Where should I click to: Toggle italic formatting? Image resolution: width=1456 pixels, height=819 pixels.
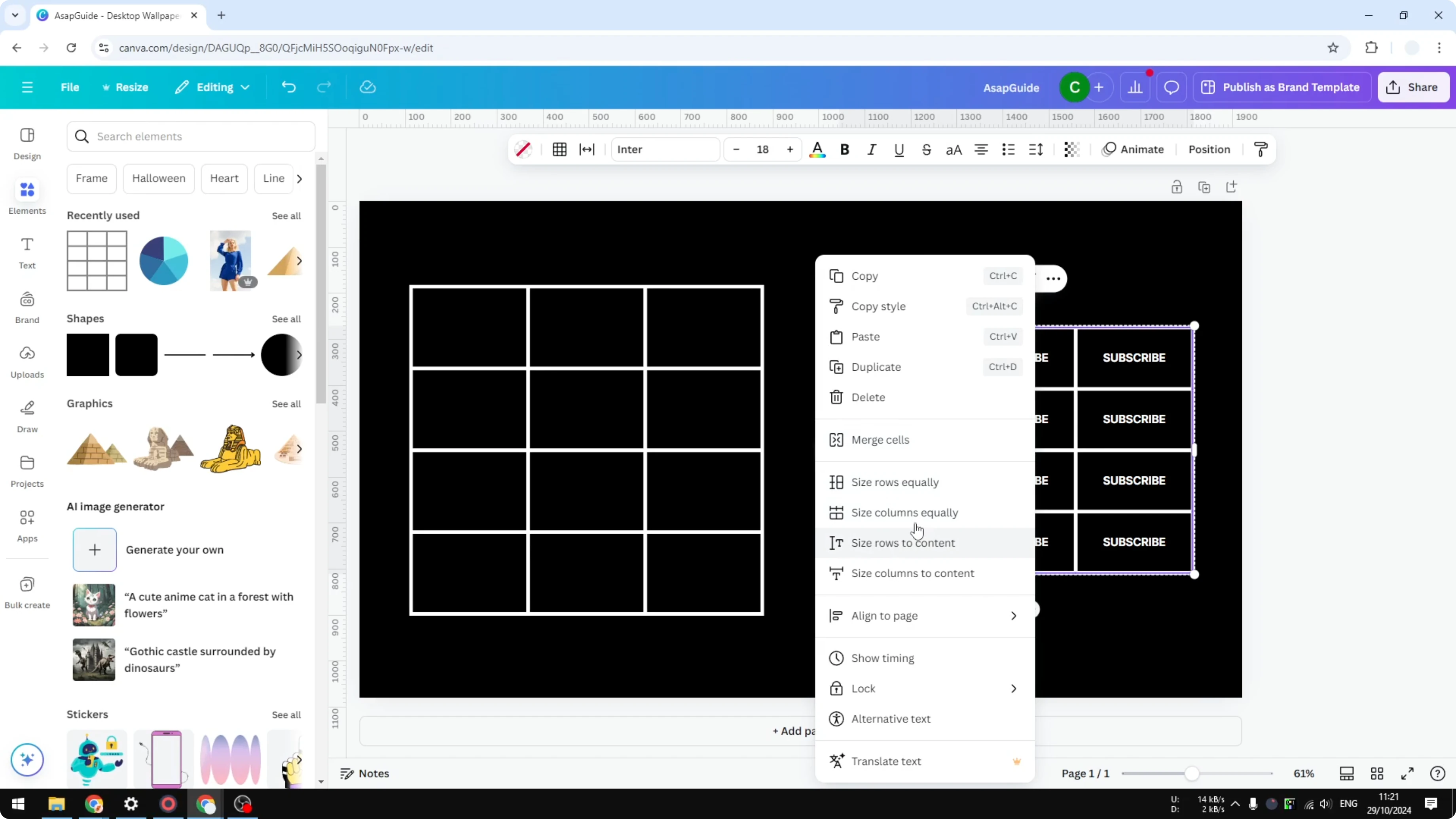coord(872,149)
